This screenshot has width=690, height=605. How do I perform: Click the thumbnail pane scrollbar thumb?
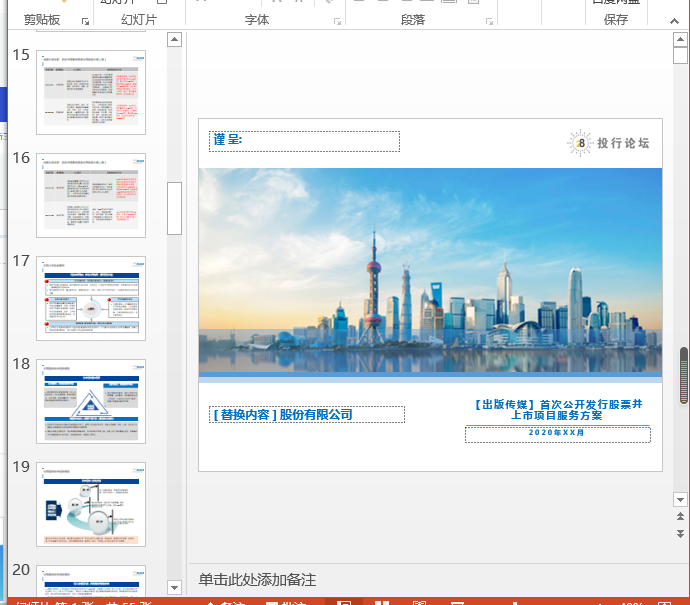175,208
